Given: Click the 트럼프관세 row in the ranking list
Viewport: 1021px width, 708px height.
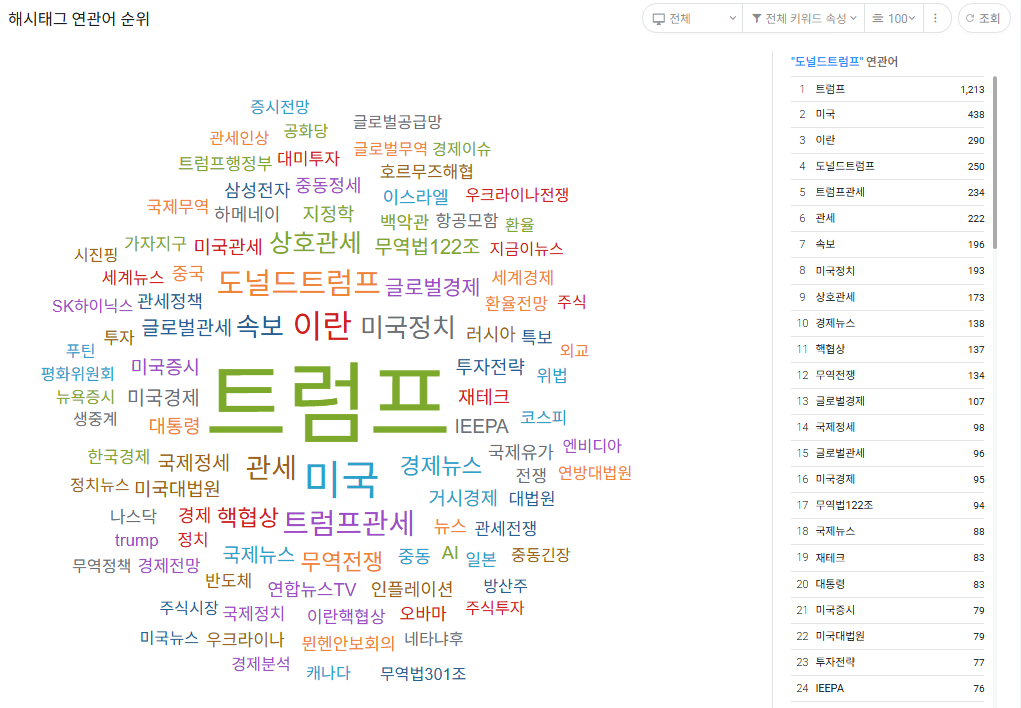Looking at the screenshot, I should point(890,192).
